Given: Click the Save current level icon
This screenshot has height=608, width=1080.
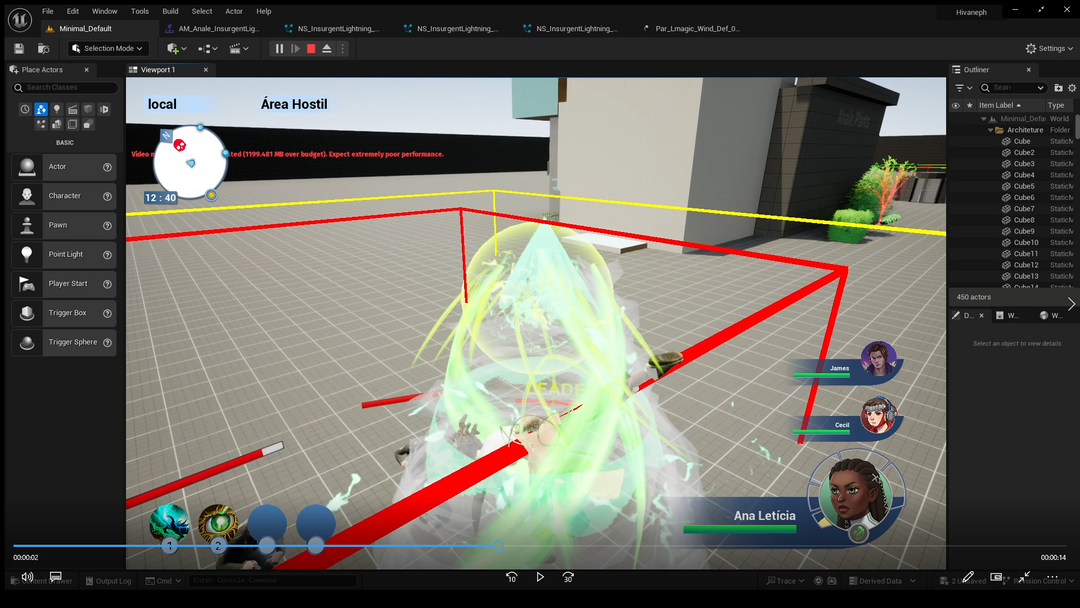Looking at the screenshot, I should pos(19,48).
